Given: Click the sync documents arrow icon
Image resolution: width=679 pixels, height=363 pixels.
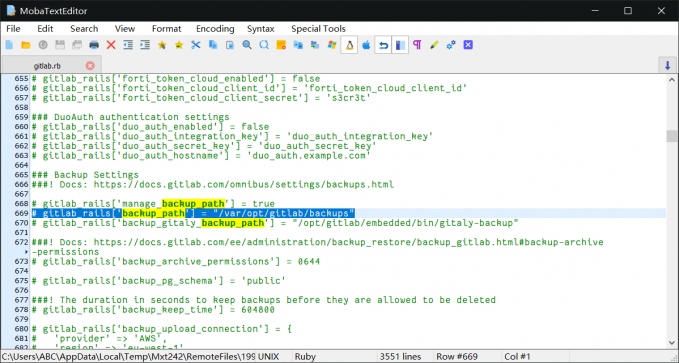Looking at the screenshot, I should pos(315,45).
